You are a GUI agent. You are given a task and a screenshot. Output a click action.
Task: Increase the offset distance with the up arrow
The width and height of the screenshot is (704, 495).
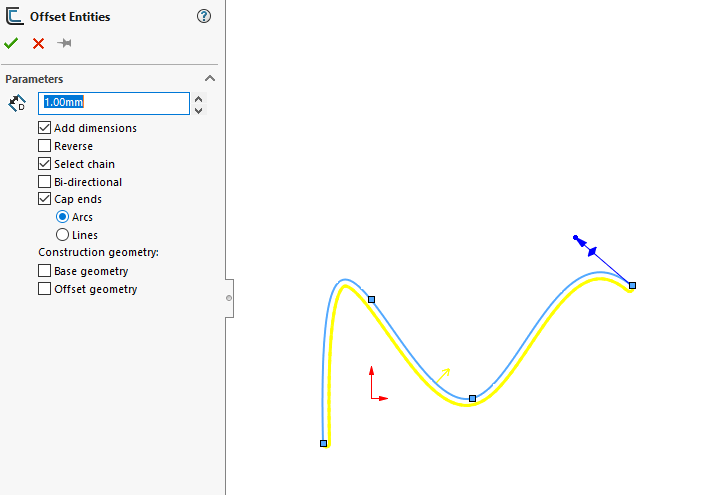(198, 98)
